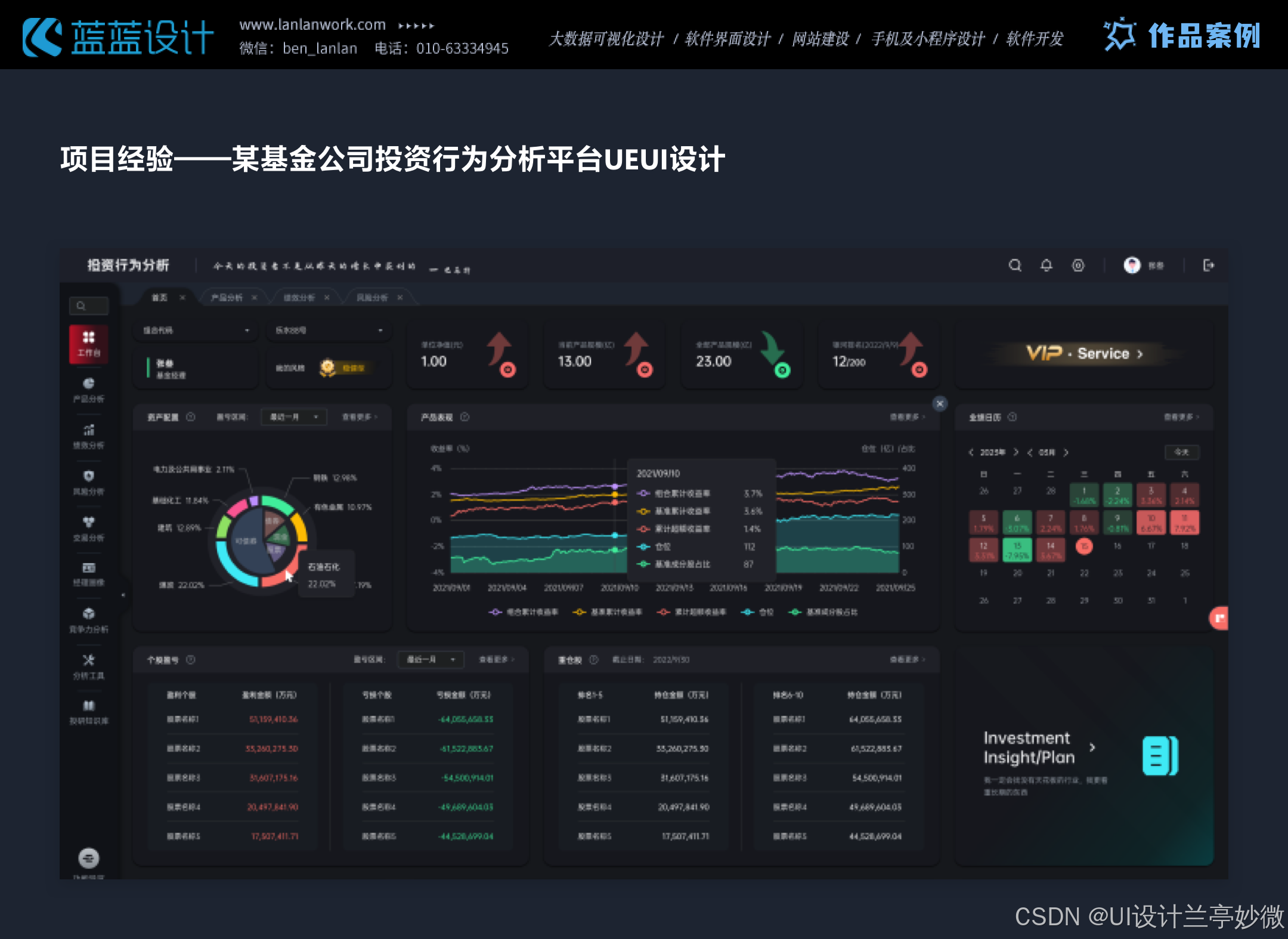Screen dimensions: 1288x939
Task: Toggle 仓位 legend series visibility
Action: (757, 612)
